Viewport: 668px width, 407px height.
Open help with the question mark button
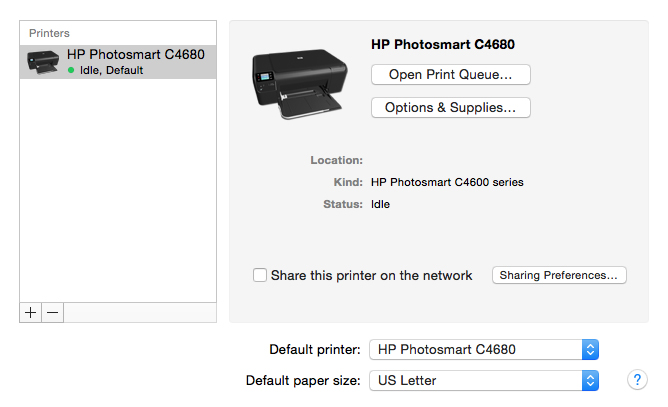pyautogui.click(x=636, y=380)
